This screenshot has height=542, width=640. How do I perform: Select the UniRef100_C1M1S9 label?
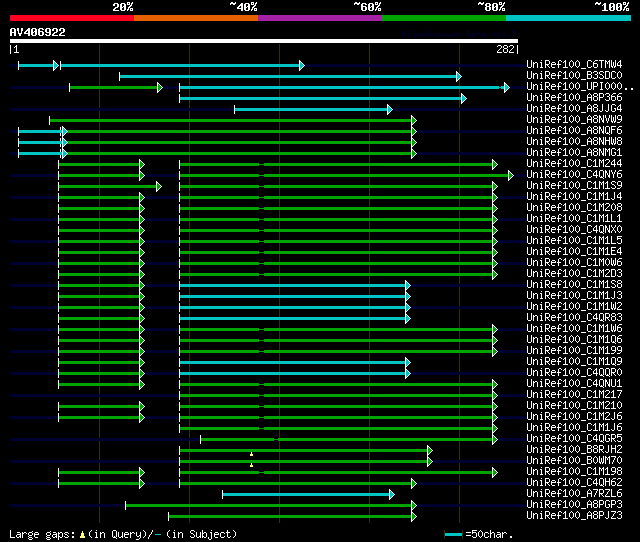pyautogui.click(x=574, y=186)
